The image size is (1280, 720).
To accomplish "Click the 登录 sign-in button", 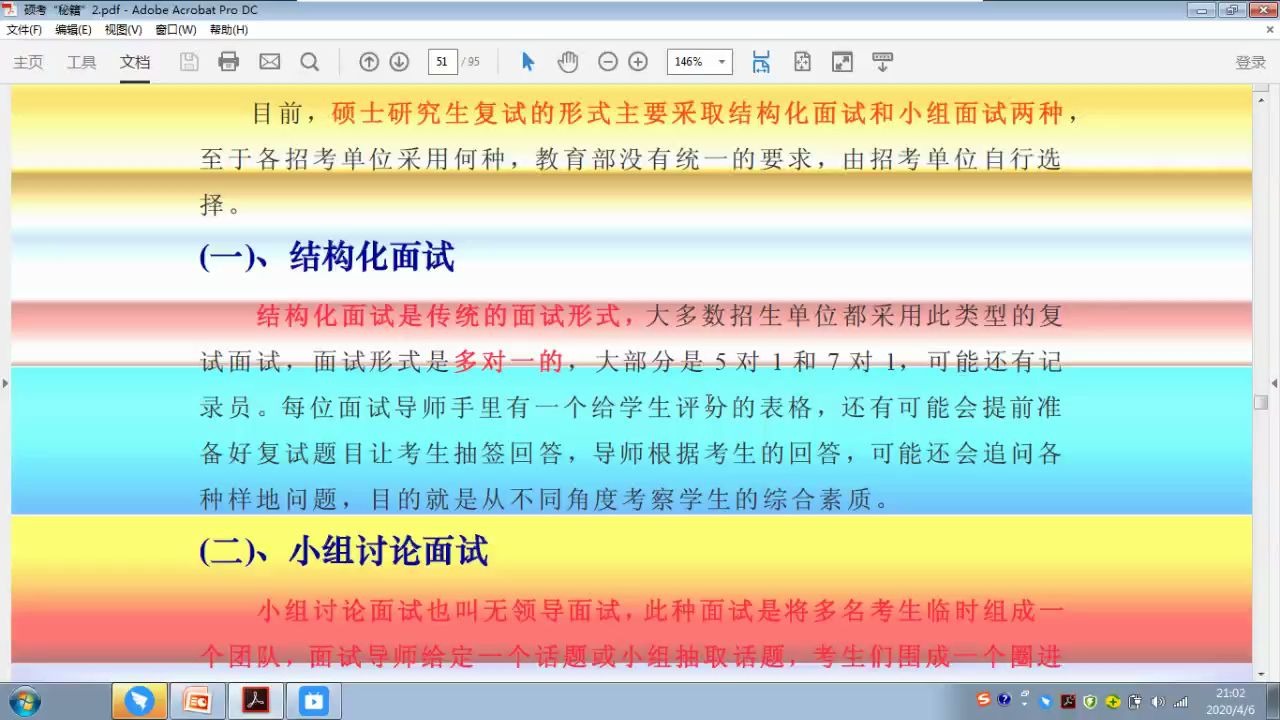I will pos(1249,61).
